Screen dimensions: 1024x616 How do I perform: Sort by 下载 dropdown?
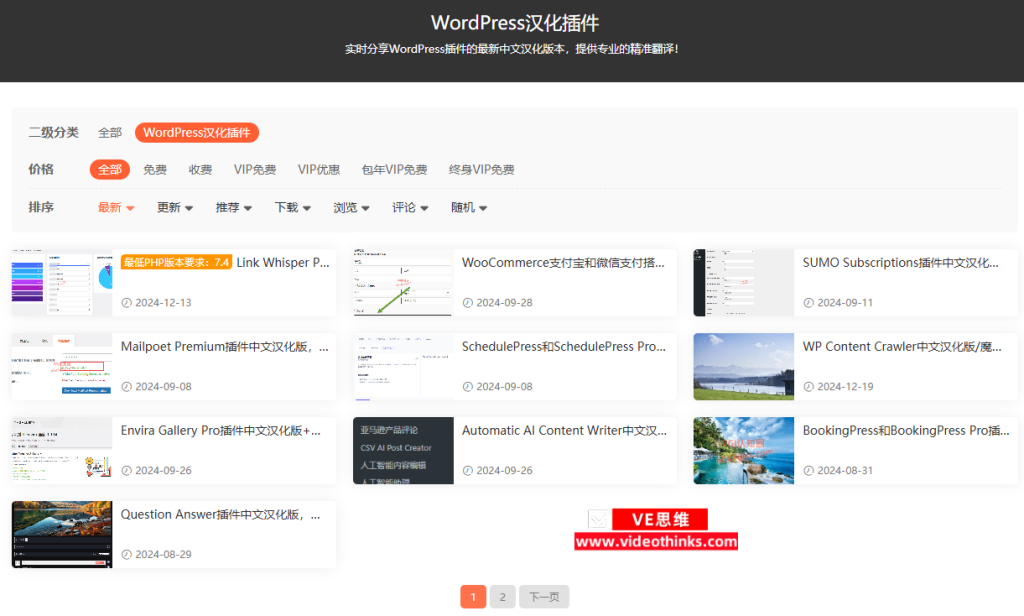pyautogui.click(x=292, y=208)
